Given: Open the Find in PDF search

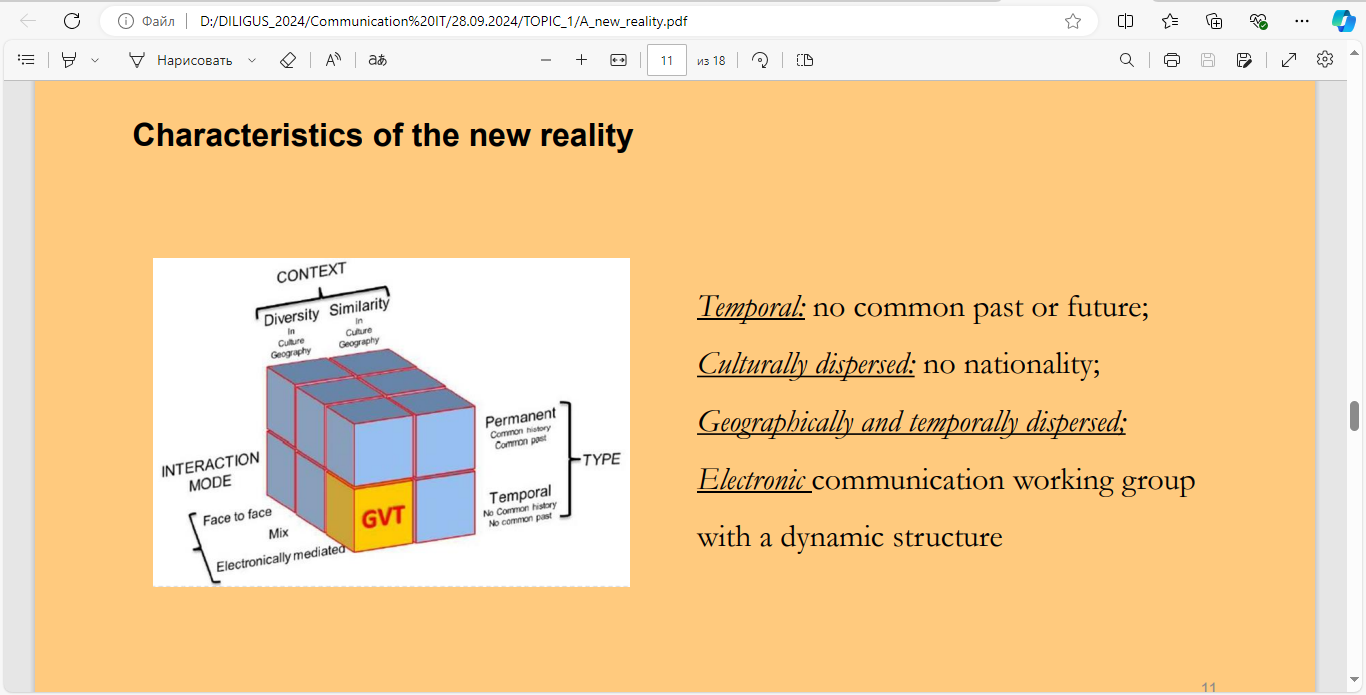Looking at the screenshot, I should click(x=1126, y=60).
